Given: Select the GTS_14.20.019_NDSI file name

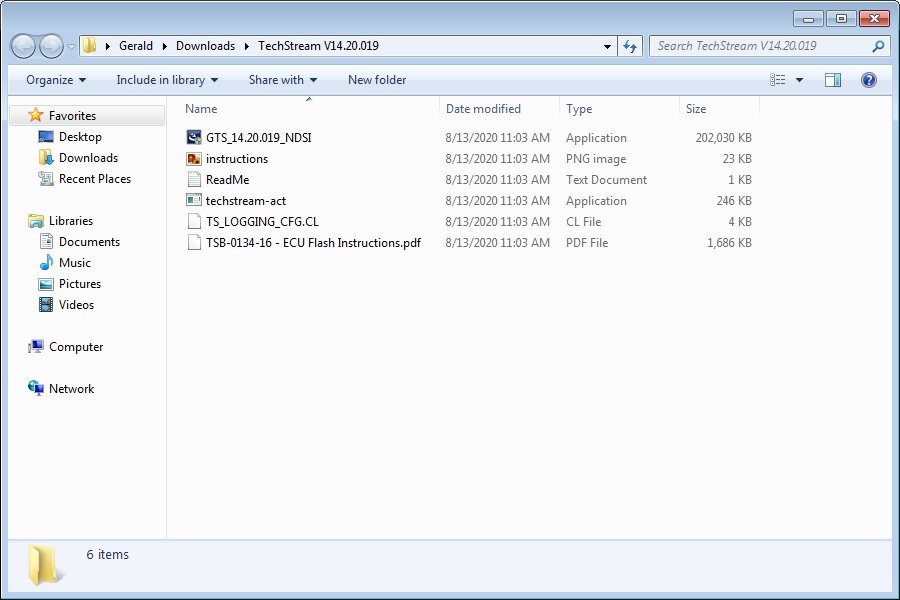Looking at the screenshot, I should tap(259, 138).
